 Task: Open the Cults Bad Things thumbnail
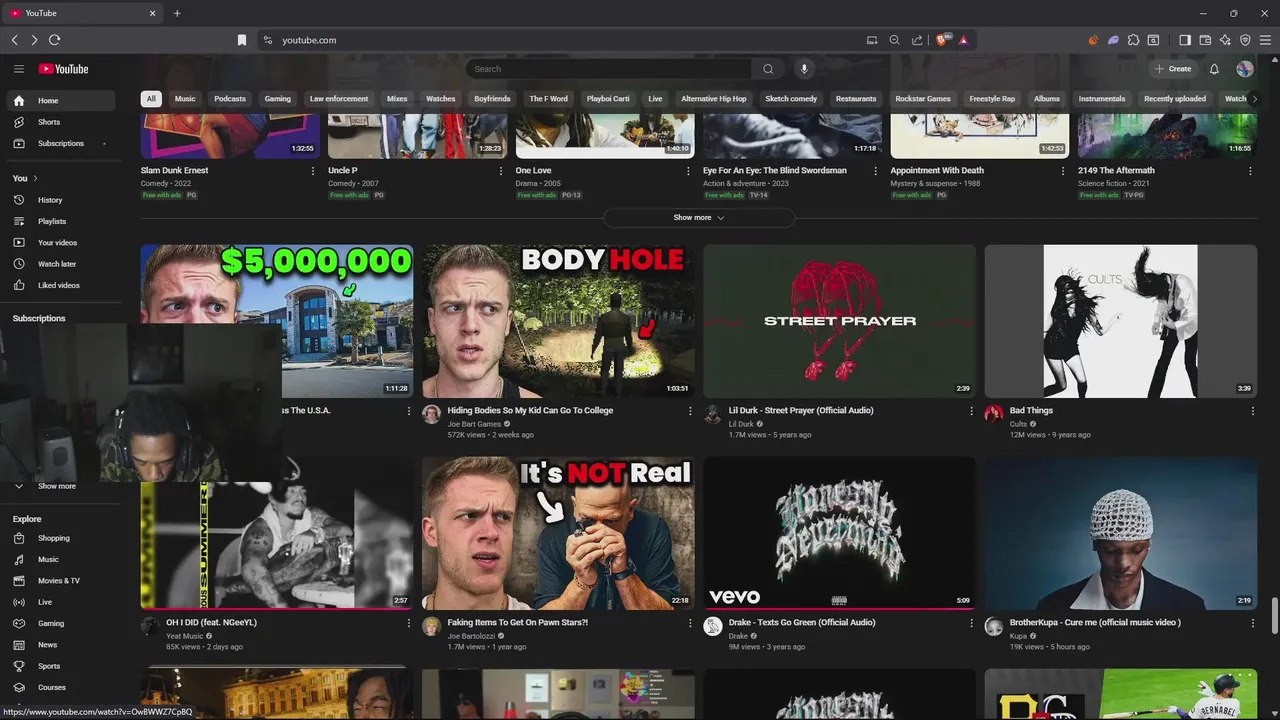(x=1121, y=321)
